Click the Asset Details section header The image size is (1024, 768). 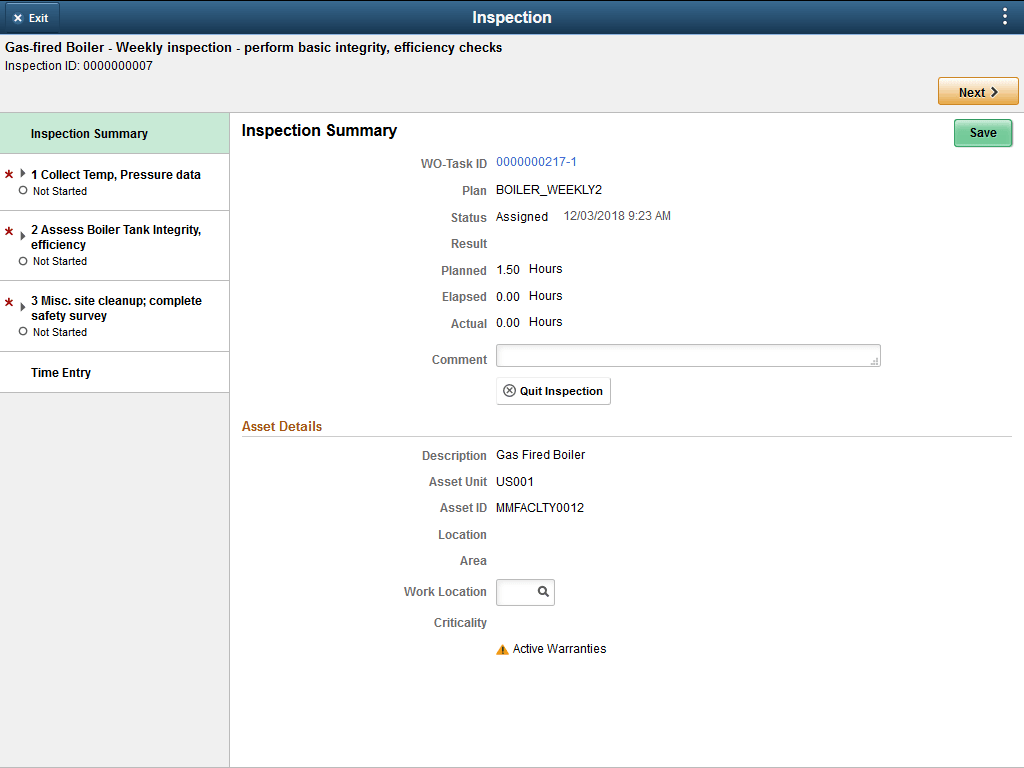[281, 426]
